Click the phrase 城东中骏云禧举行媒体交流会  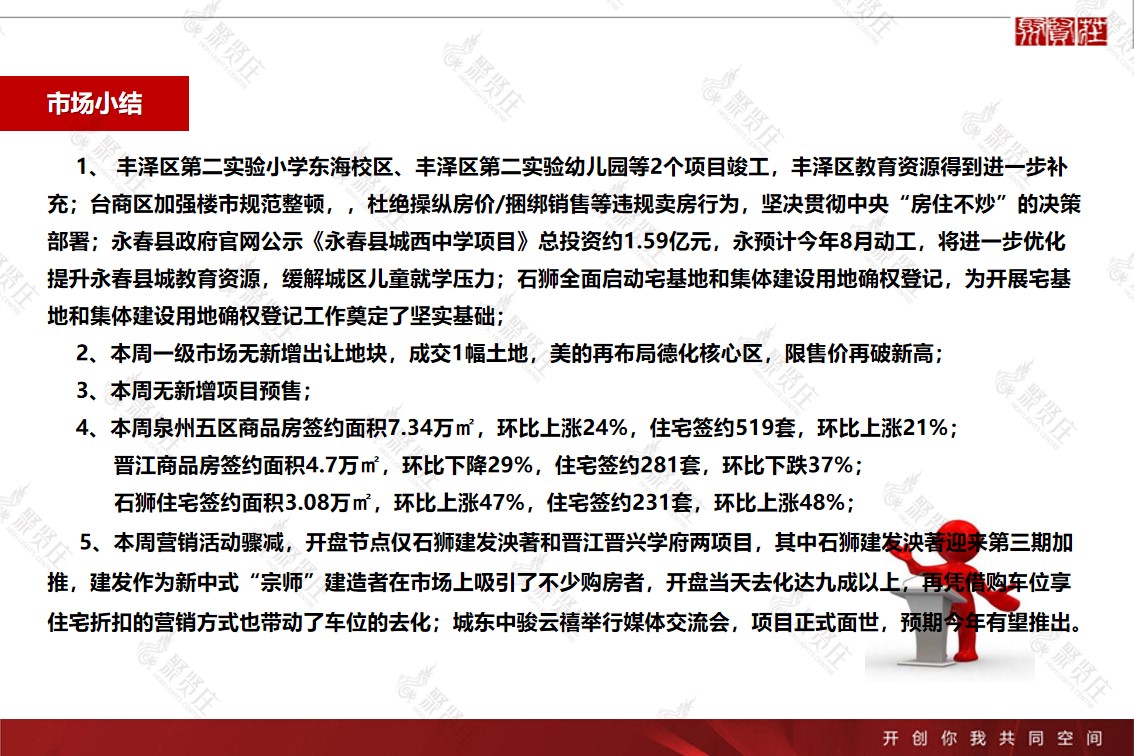591,622
